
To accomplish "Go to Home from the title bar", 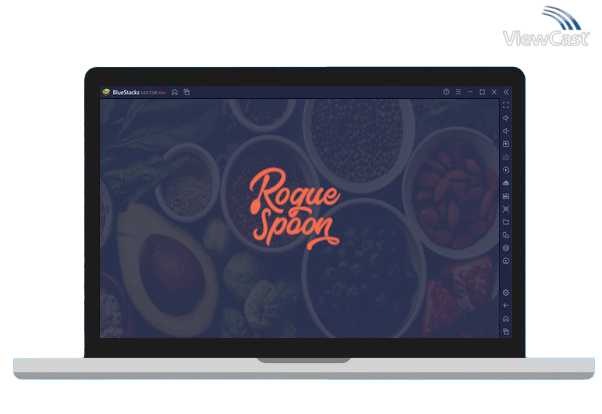I will tap(175, 92).
